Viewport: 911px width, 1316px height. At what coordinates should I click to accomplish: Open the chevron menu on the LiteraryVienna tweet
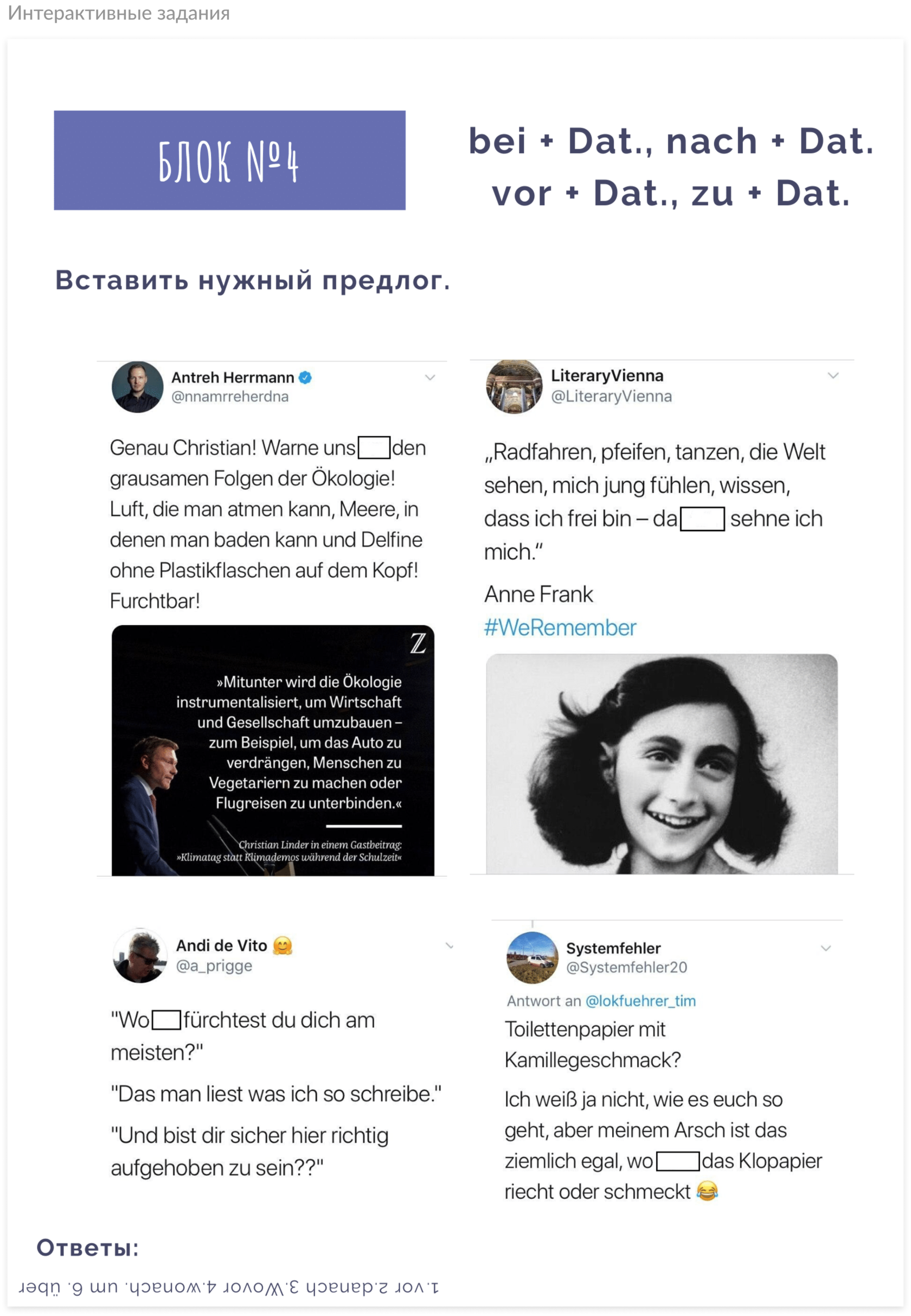point(833,376)
